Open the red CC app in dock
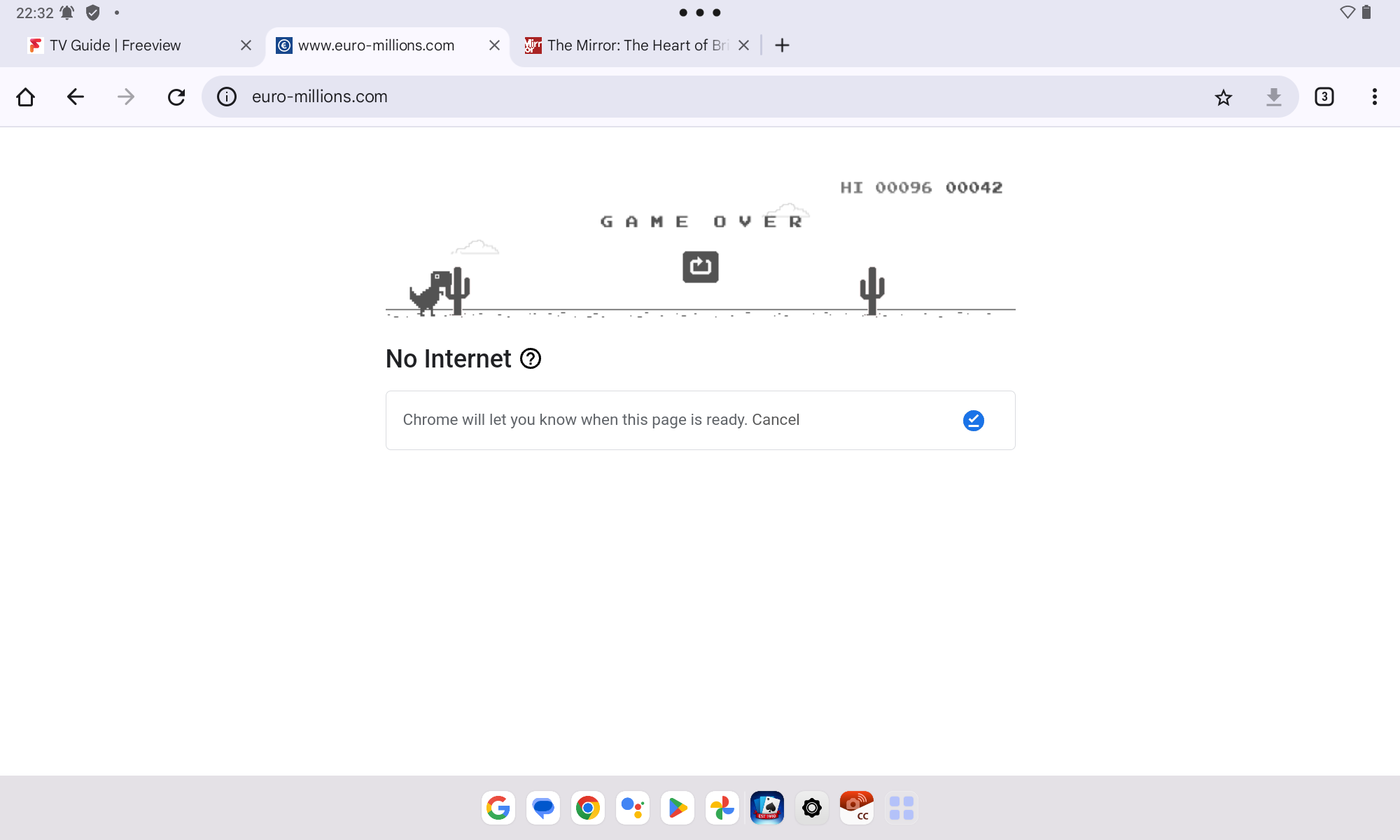Viewport: 1400px width, 840px height. 857,808
